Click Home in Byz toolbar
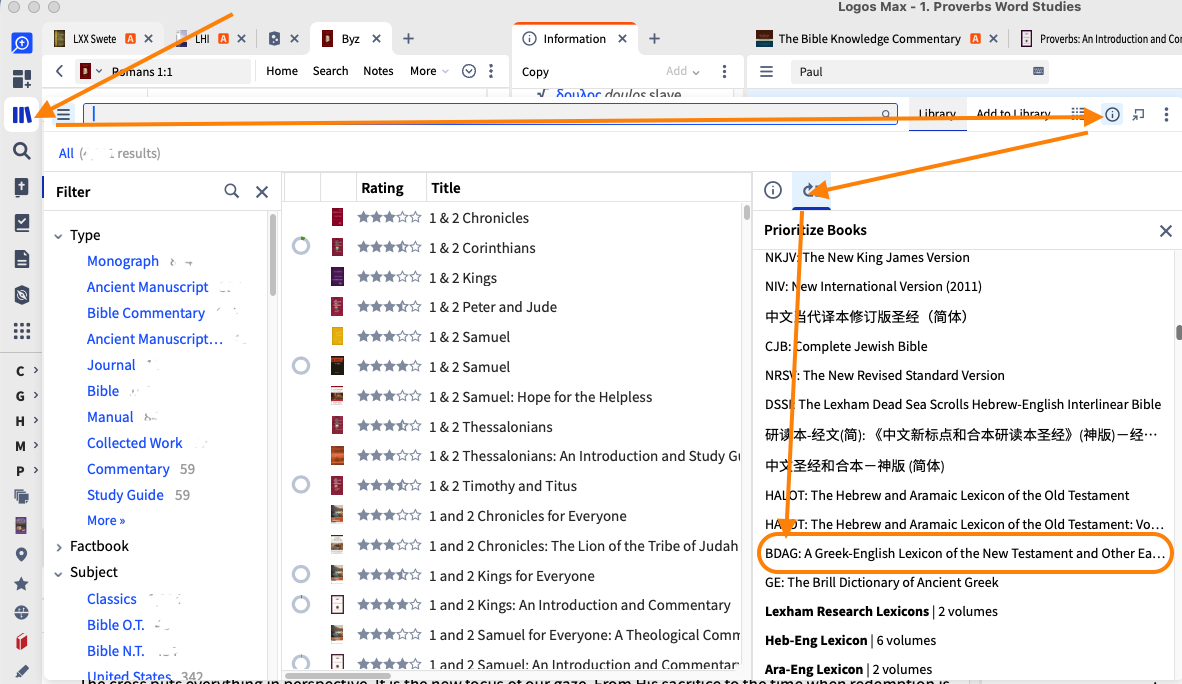Image resolution: width=1182 pixels, height=684 pixels. click(x=282, y=71)
